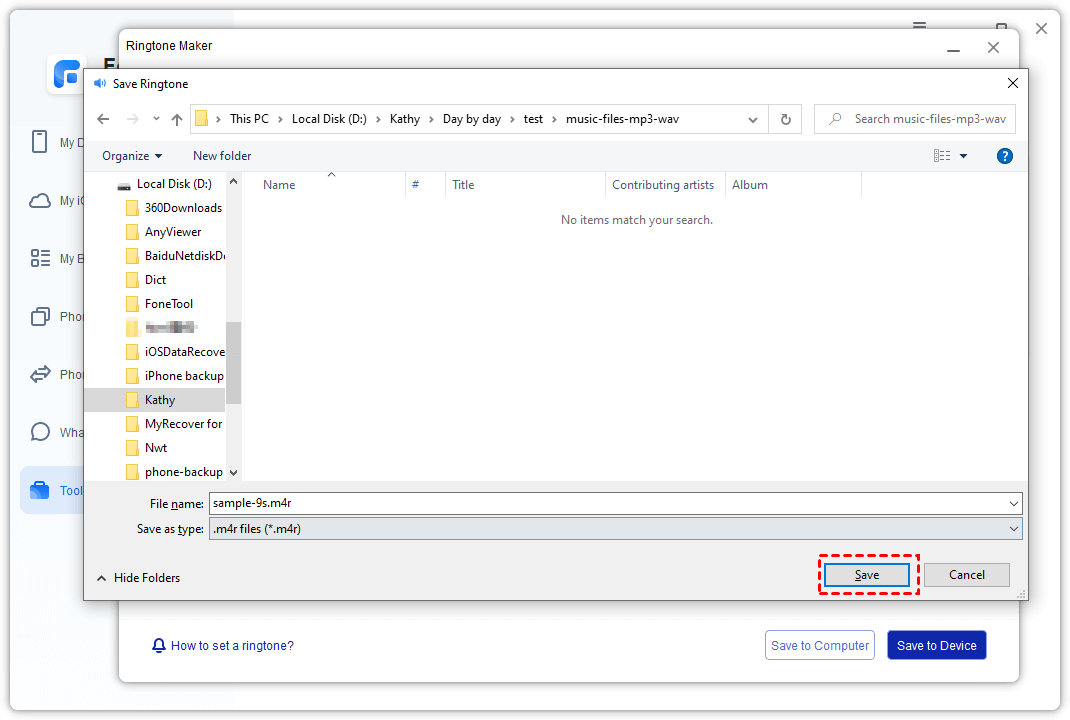Viewport: 1070px width, 720px height.
Task: Open the Help question mark icon
Action: [x=1005, y=156]
